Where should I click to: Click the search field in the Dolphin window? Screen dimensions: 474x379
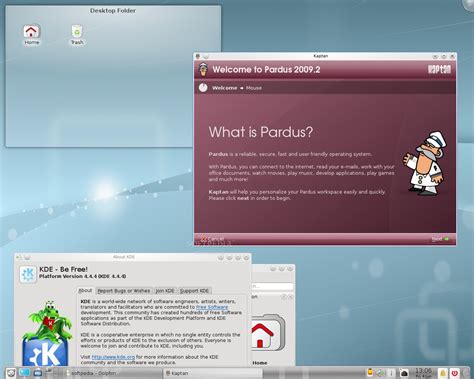pos(273,286)
